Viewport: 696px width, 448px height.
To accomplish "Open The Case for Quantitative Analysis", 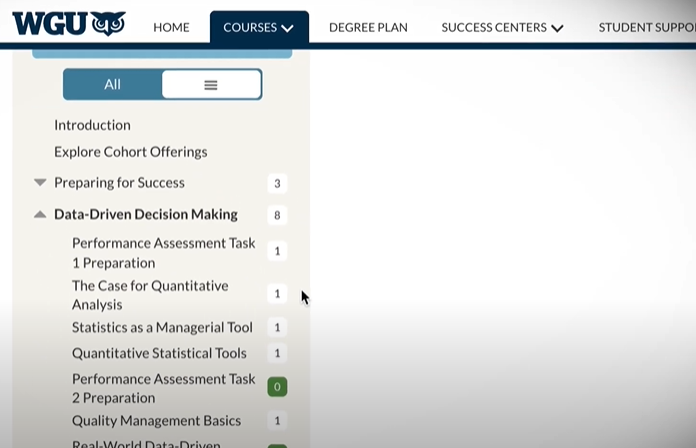I will tap(150, 295).
